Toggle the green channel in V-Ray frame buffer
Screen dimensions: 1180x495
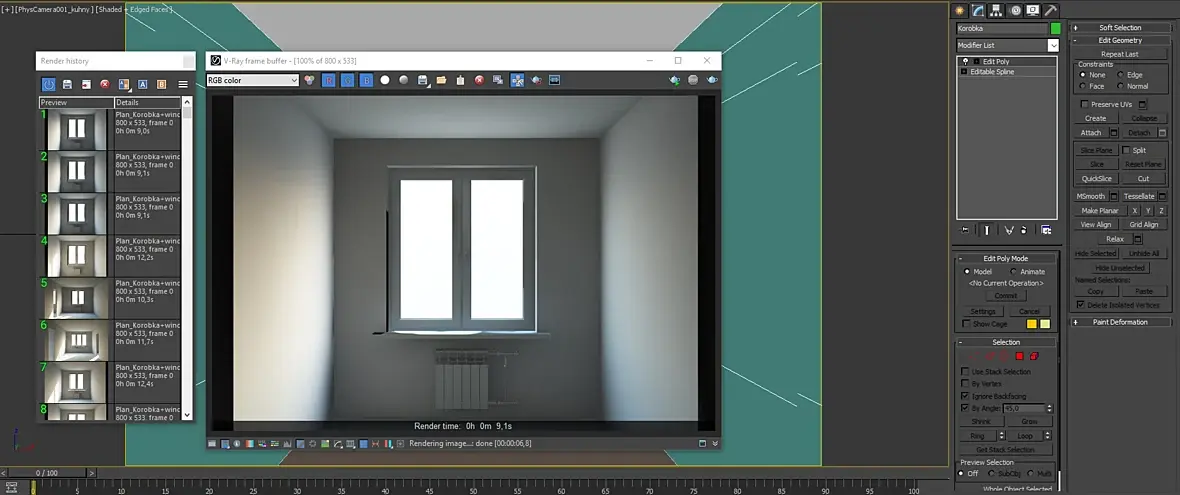pyautogui.click(x=347, y=80)
